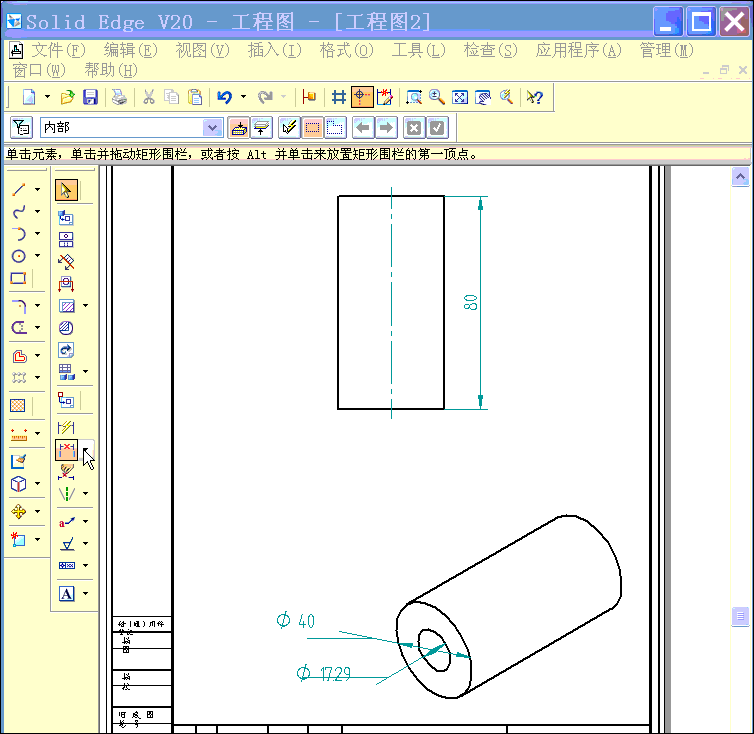Select the Circle drawing tool
Image resolution: width=754 pixels, height=734 pixels.
pos(18,256)
